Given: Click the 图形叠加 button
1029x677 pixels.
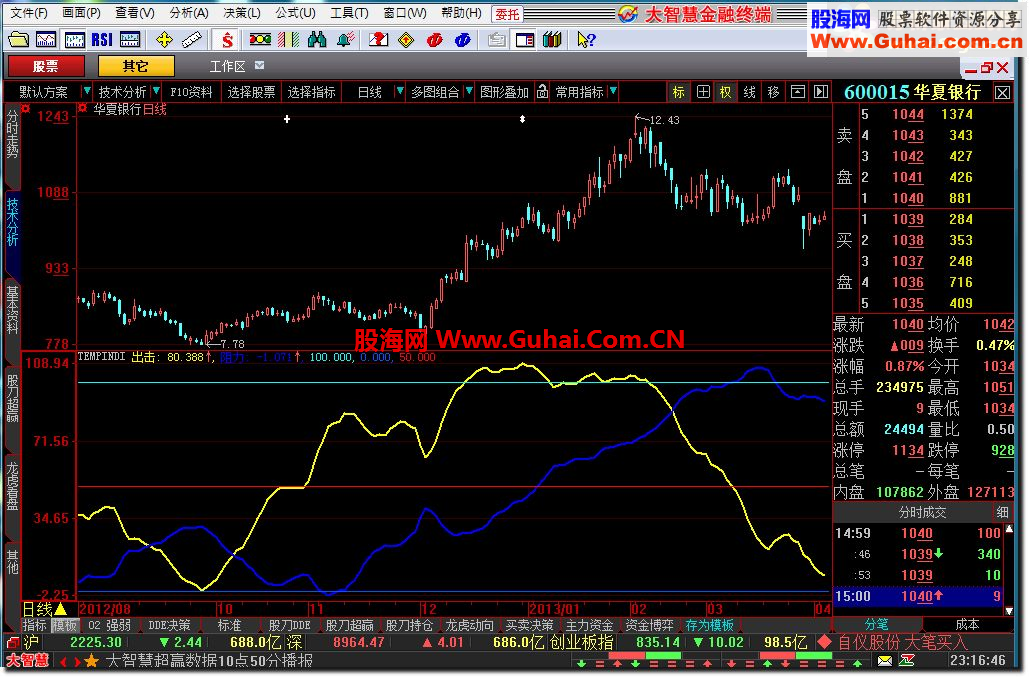Looking at the screenshot, I should click(x=504, y=92).
